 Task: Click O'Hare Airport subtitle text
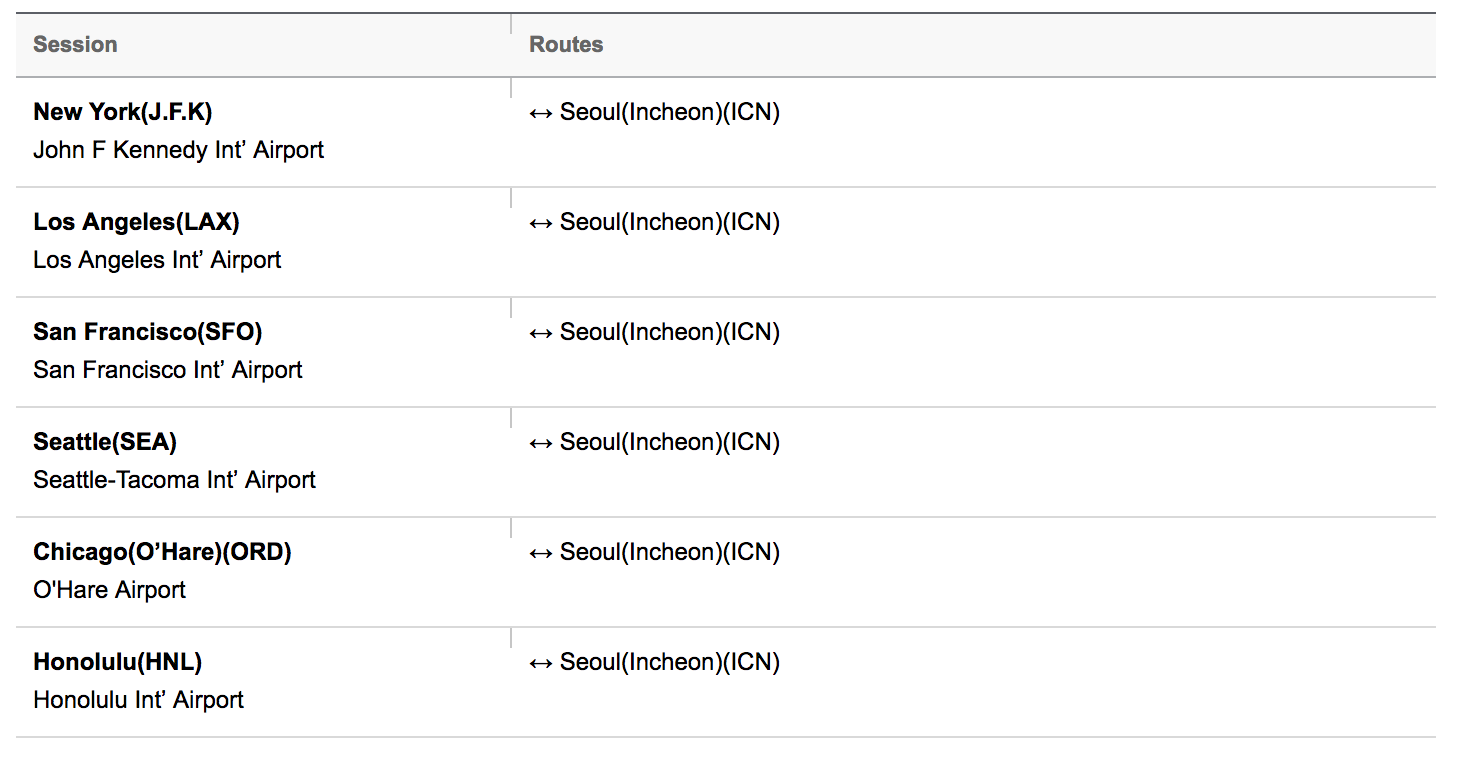[110, 590]
